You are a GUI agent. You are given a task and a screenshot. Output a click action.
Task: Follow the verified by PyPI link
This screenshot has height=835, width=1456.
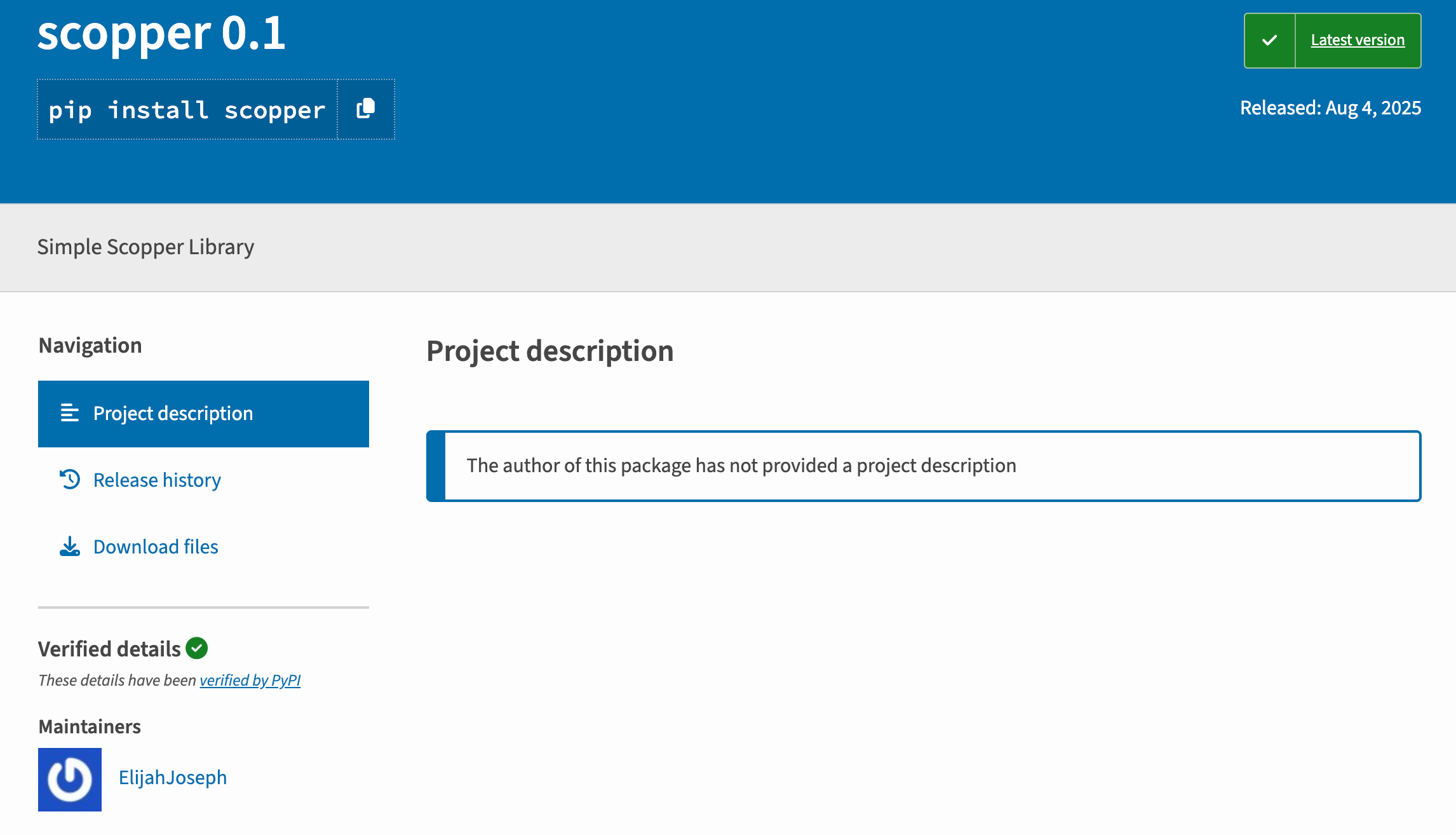click(250, 680)
